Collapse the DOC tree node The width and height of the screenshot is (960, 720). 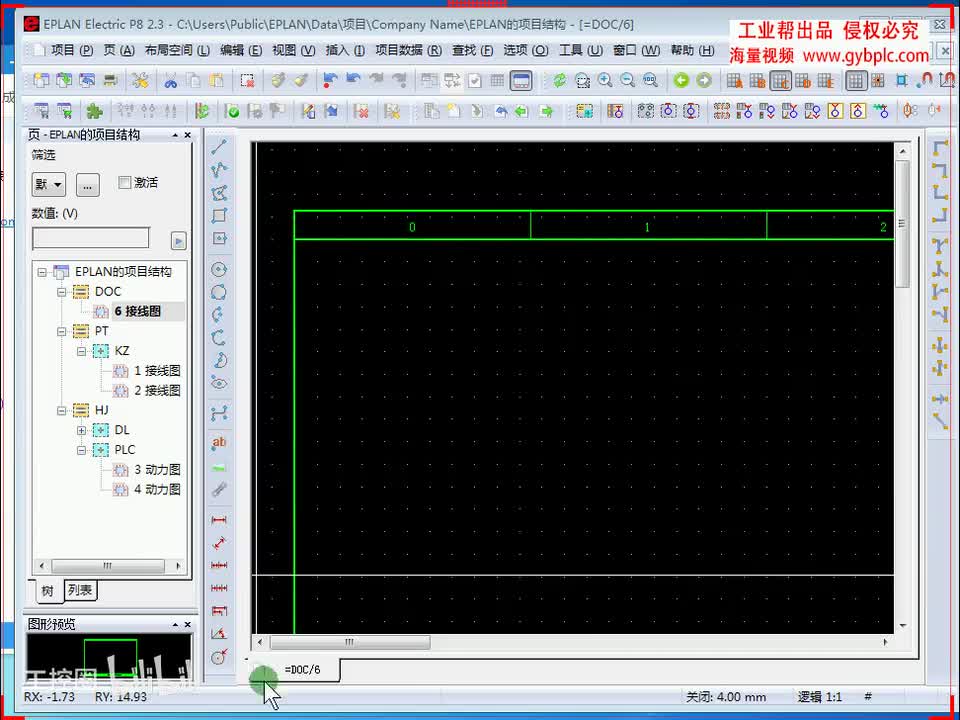(x=61, y=292)
